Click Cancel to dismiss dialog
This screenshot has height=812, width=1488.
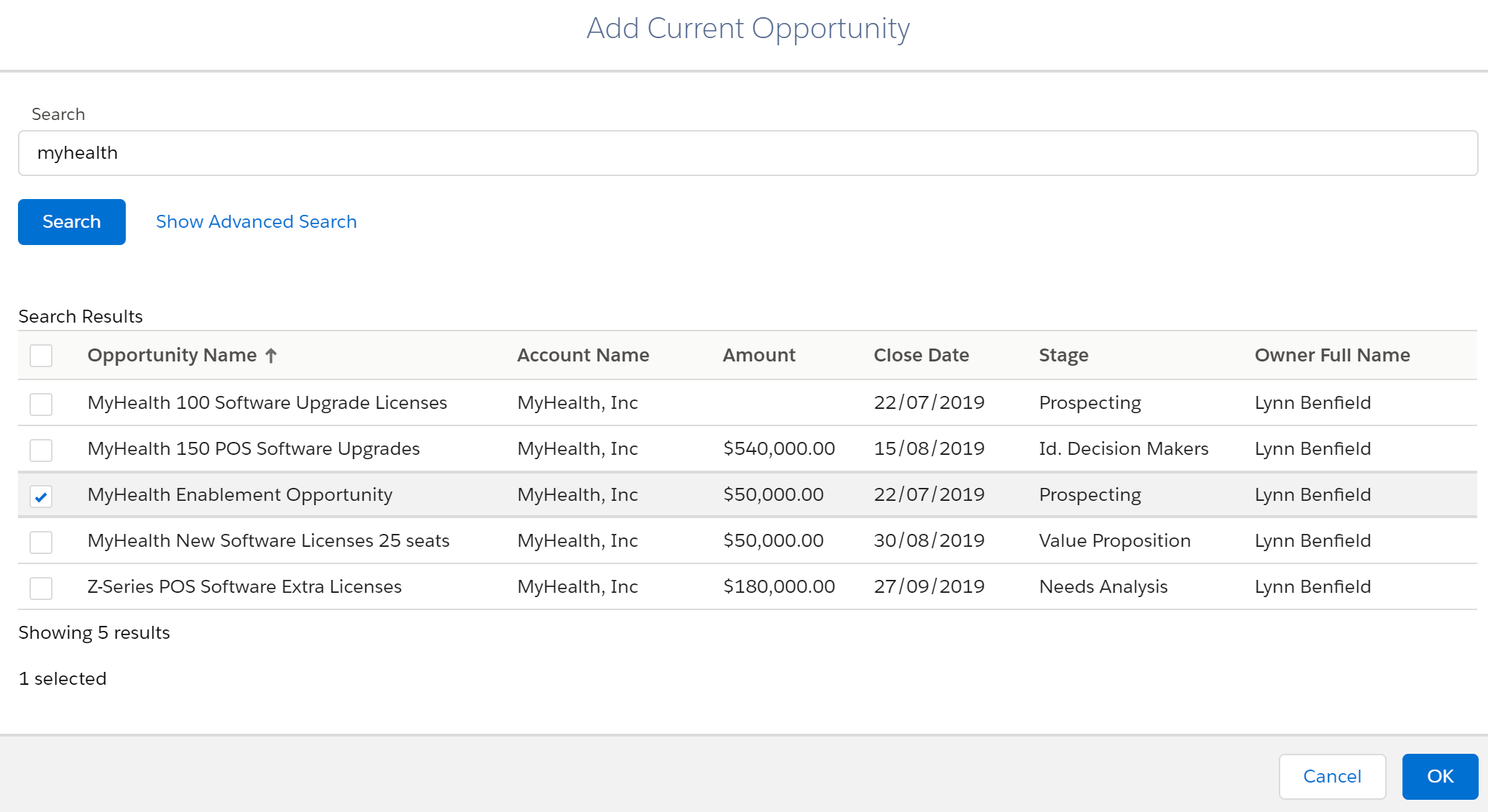coord(1332,776)
